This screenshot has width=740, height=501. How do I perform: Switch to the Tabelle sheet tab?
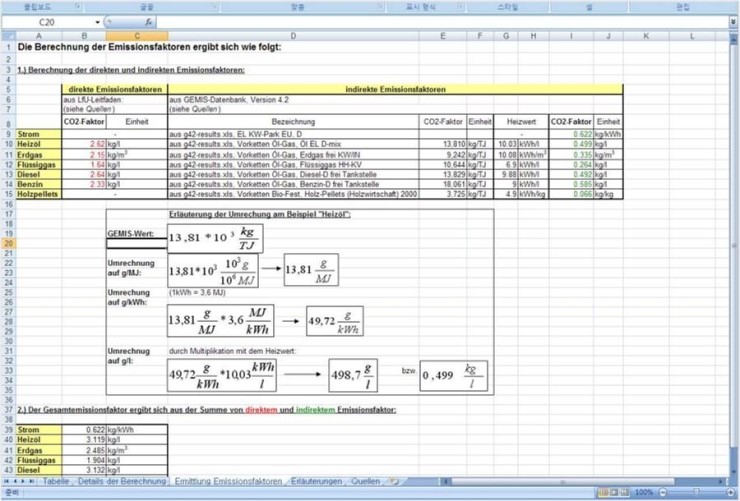(x=55, y=481)
